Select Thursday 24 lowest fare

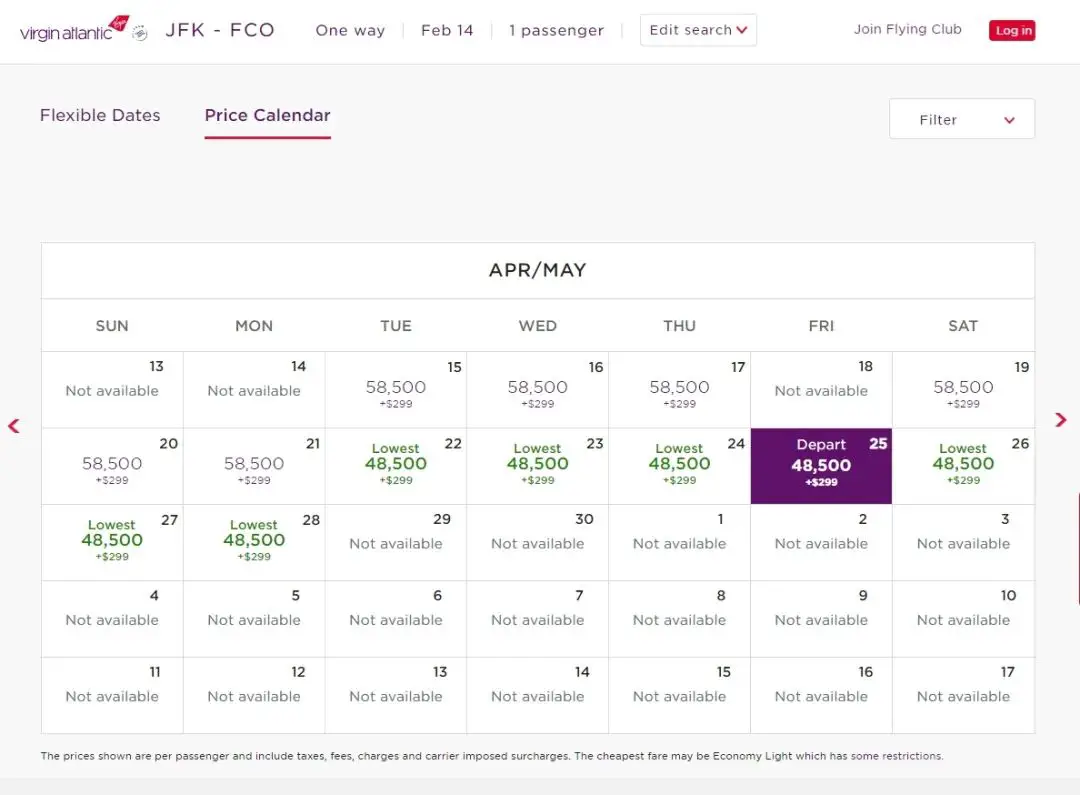pyautogui.click(x=679, y=466)
